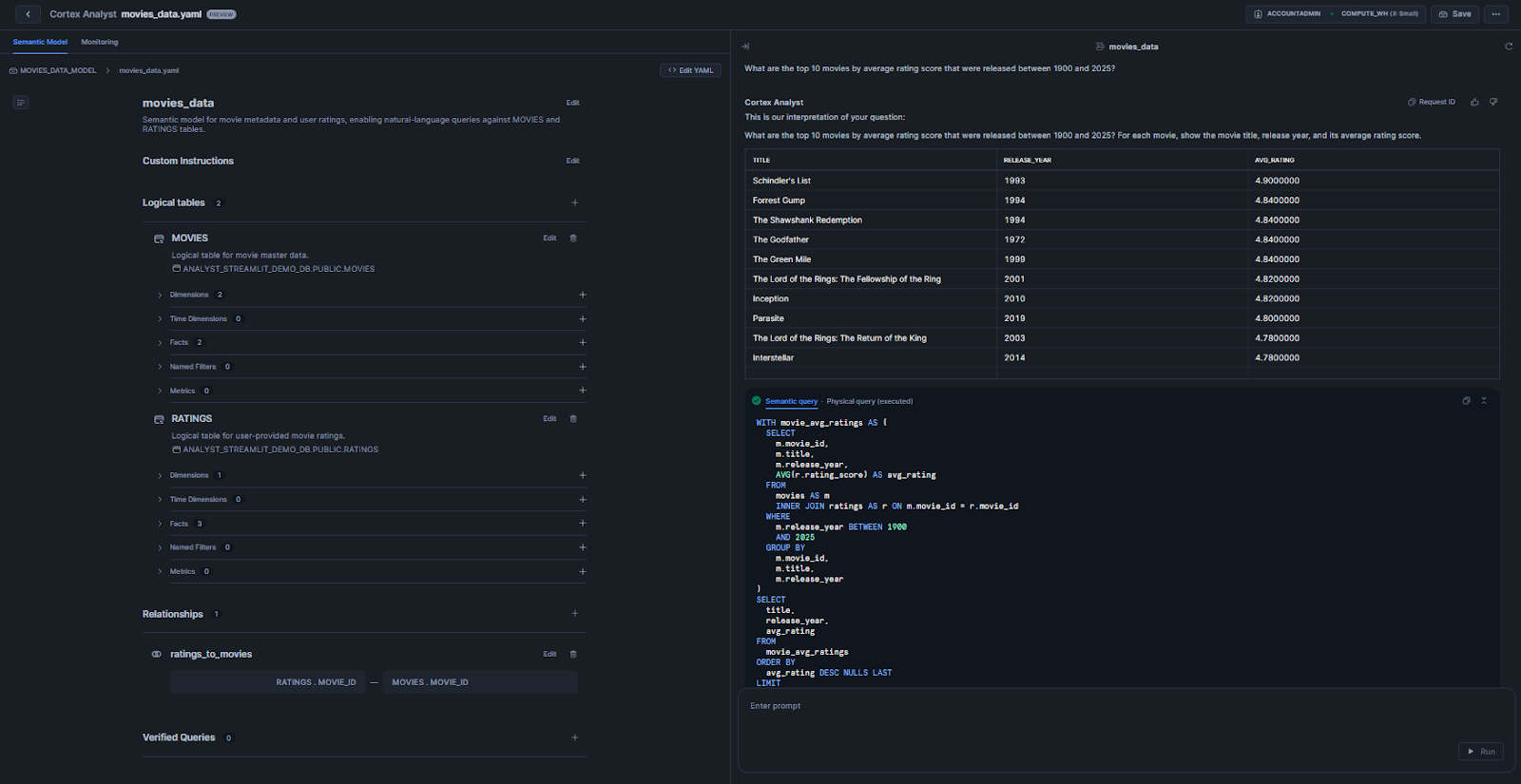Add a named filter to MOVIES table
This screenshot has height=784, width=1521.
pyautogui.click(x=583, y=367)
